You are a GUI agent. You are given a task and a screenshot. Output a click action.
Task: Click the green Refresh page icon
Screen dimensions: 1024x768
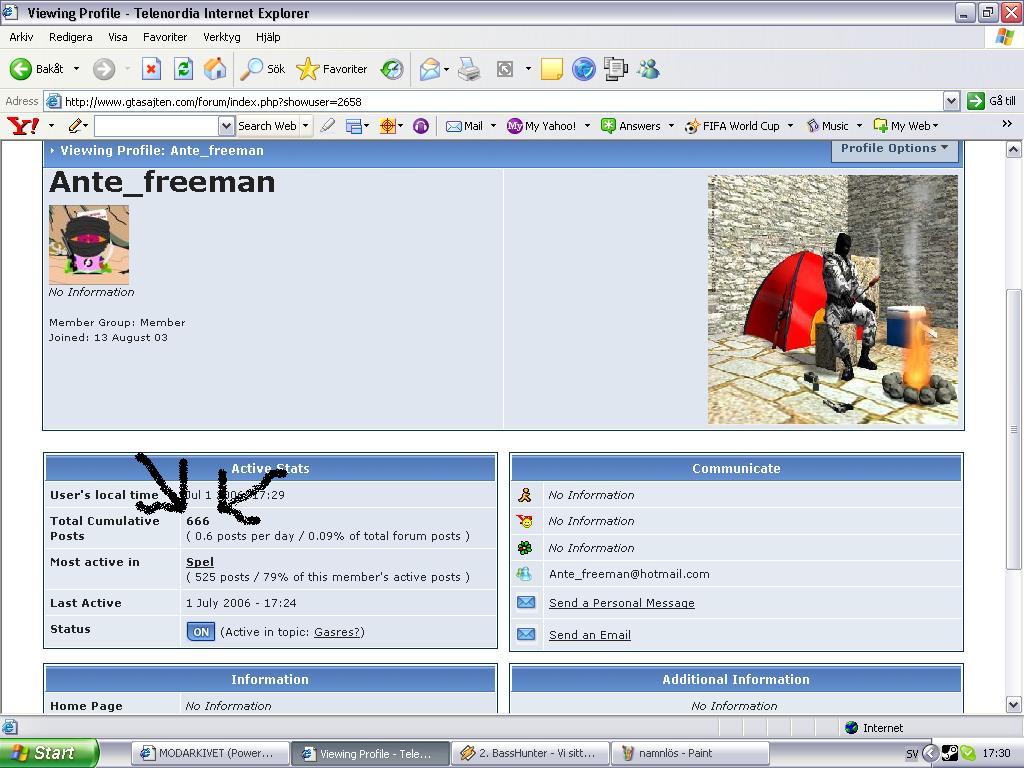click(184, 69)
